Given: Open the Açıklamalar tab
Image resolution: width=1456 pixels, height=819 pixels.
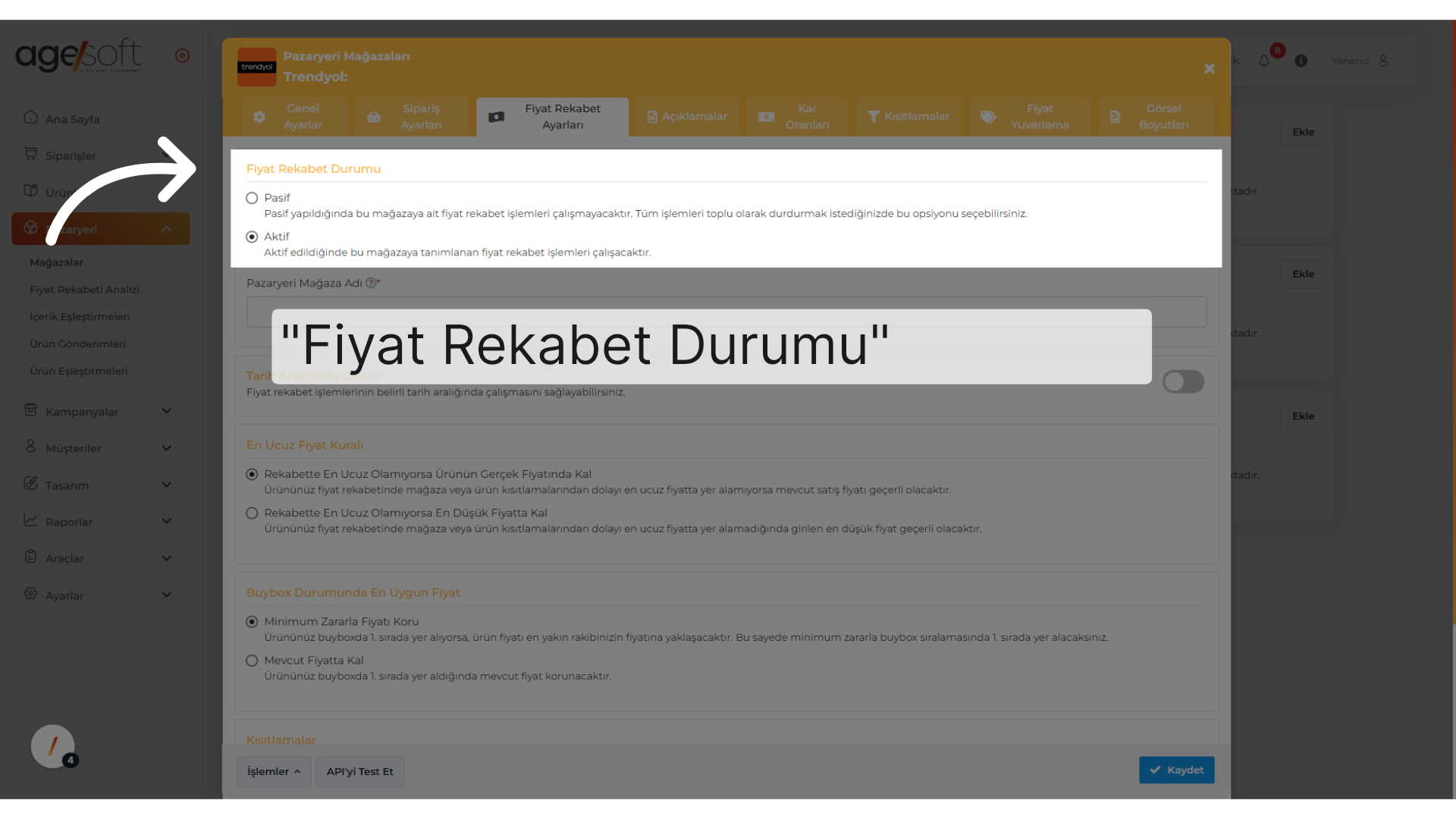Looking at the screenshot, I should pyautogui.click(x=687, y=117).
